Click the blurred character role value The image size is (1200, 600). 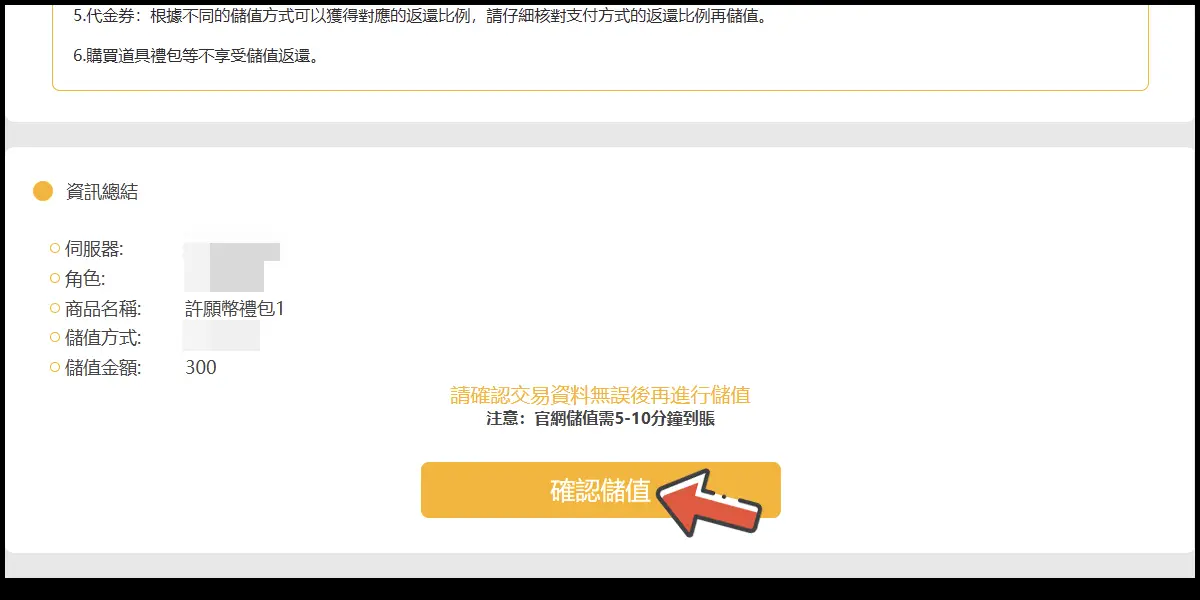pos(225,277)
